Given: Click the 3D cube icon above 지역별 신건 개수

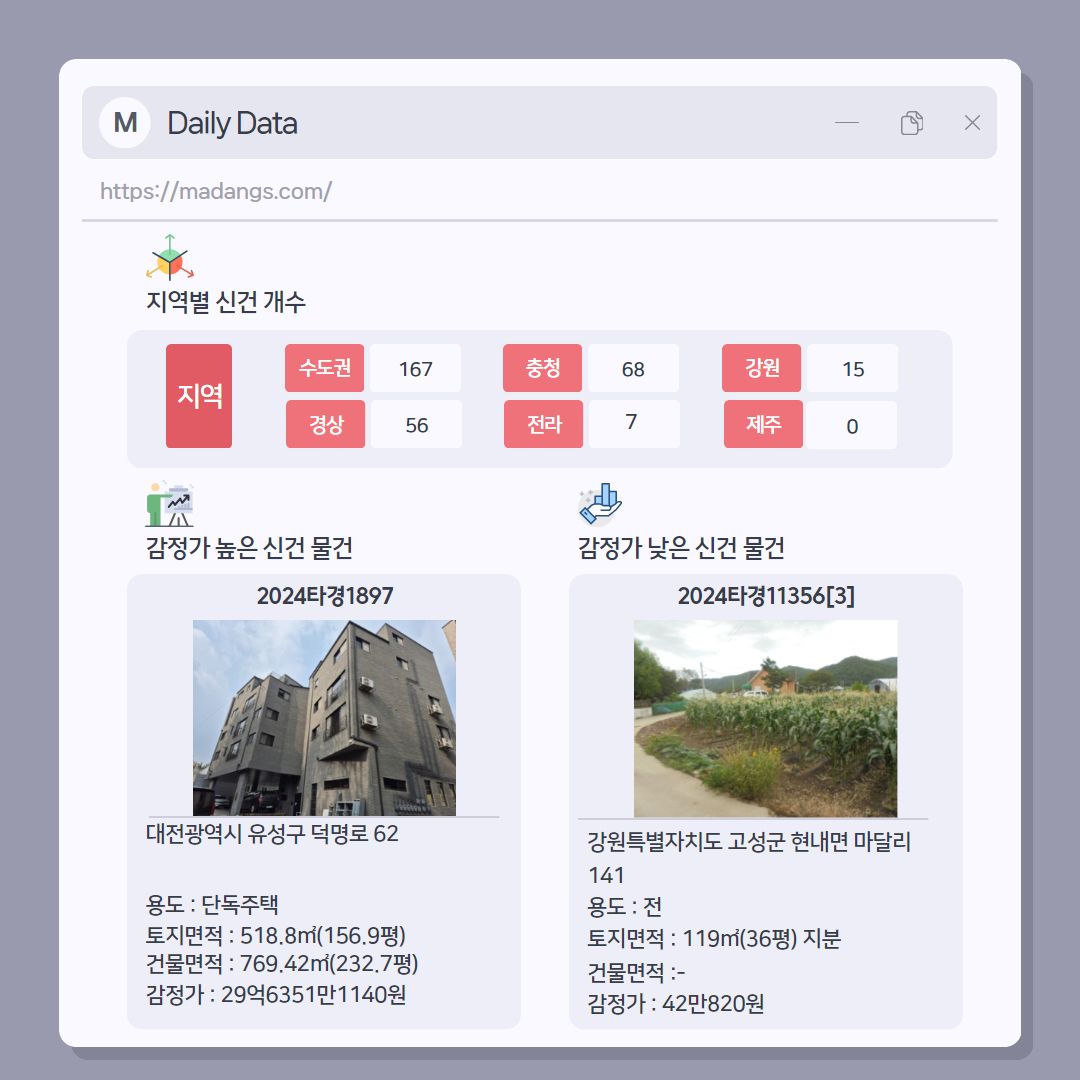Looking at the screenshot, I should pyautogui.click(x=169, y=257).
